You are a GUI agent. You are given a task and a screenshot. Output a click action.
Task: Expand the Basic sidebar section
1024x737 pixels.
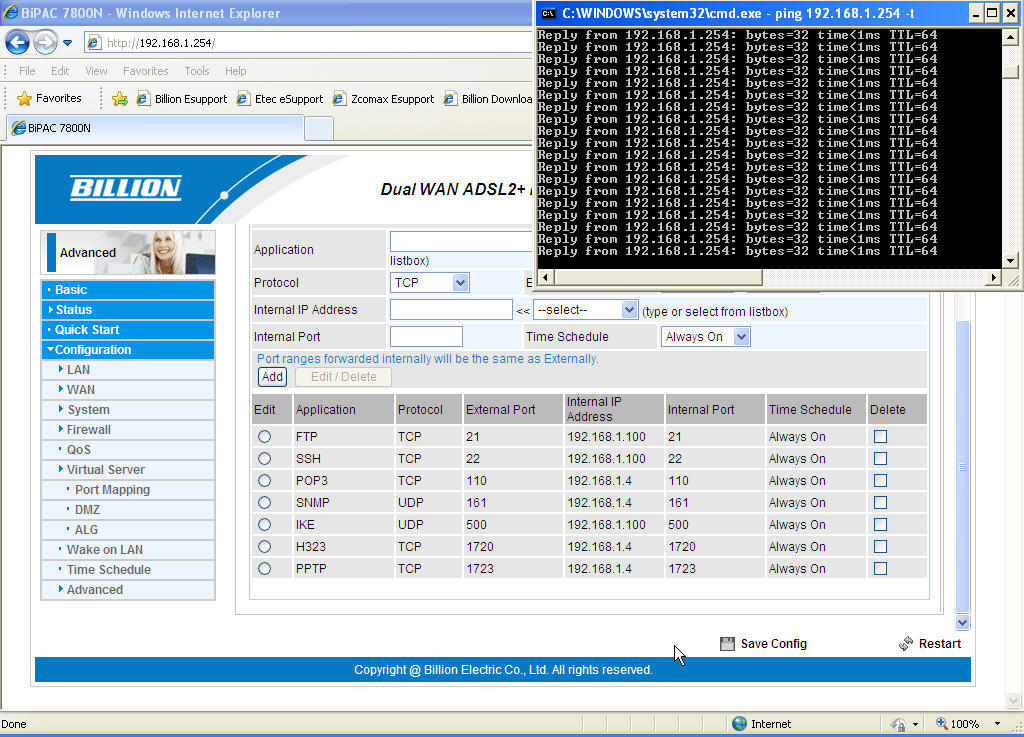pyautogui.click(x=128, y=290)
